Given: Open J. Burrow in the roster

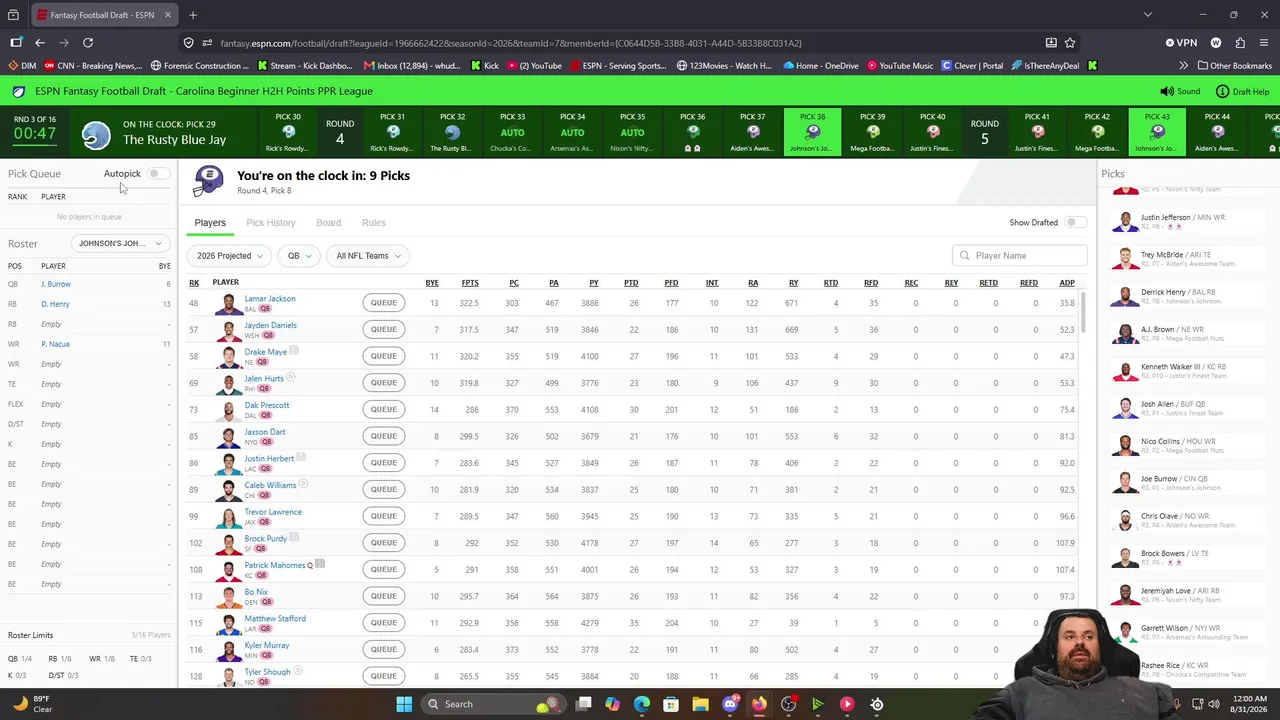Looking at the screenshot, I should coord(56,284).
